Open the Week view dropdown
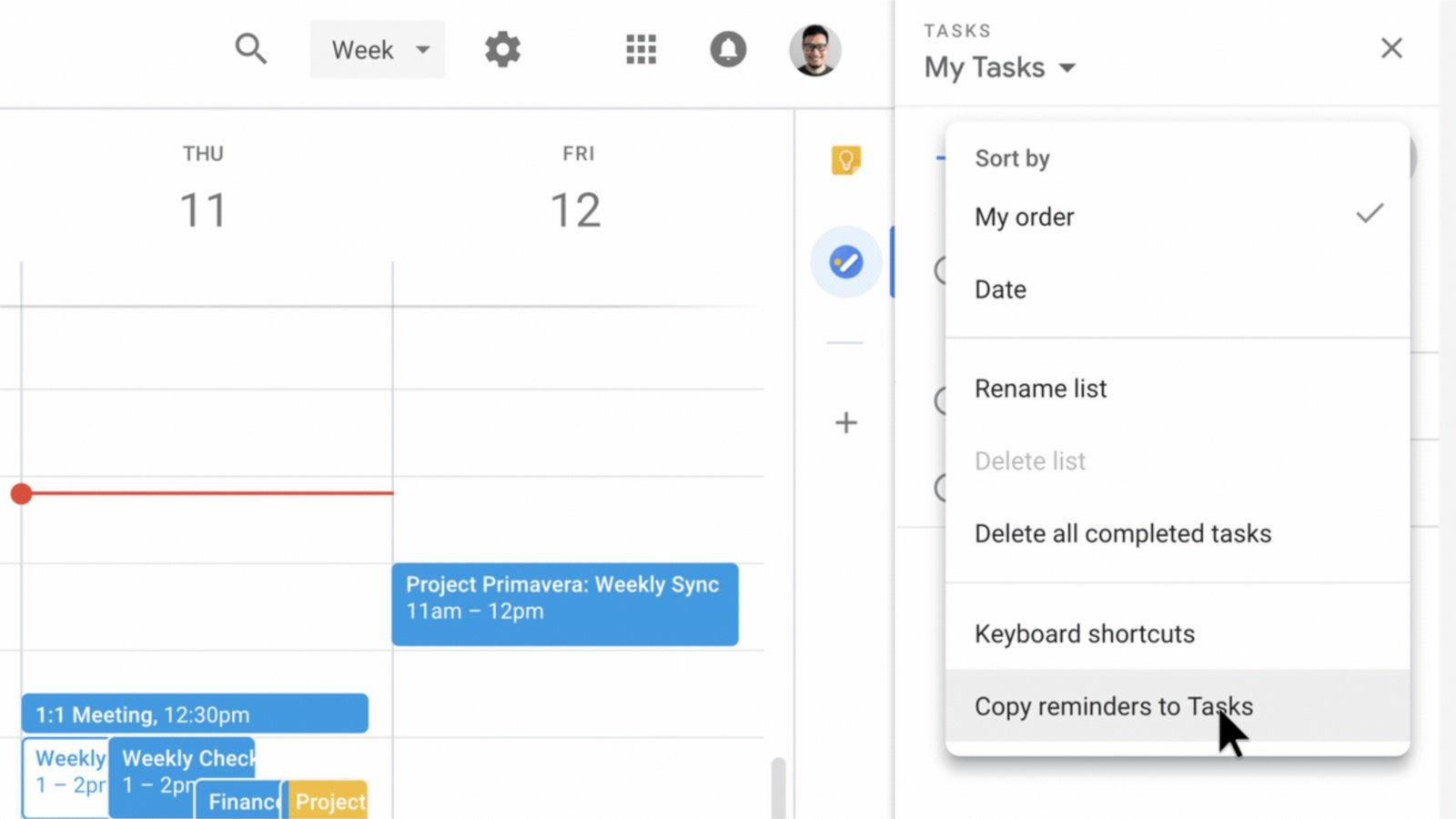This screenshot has height=819, width=1456. click(378, 50)
